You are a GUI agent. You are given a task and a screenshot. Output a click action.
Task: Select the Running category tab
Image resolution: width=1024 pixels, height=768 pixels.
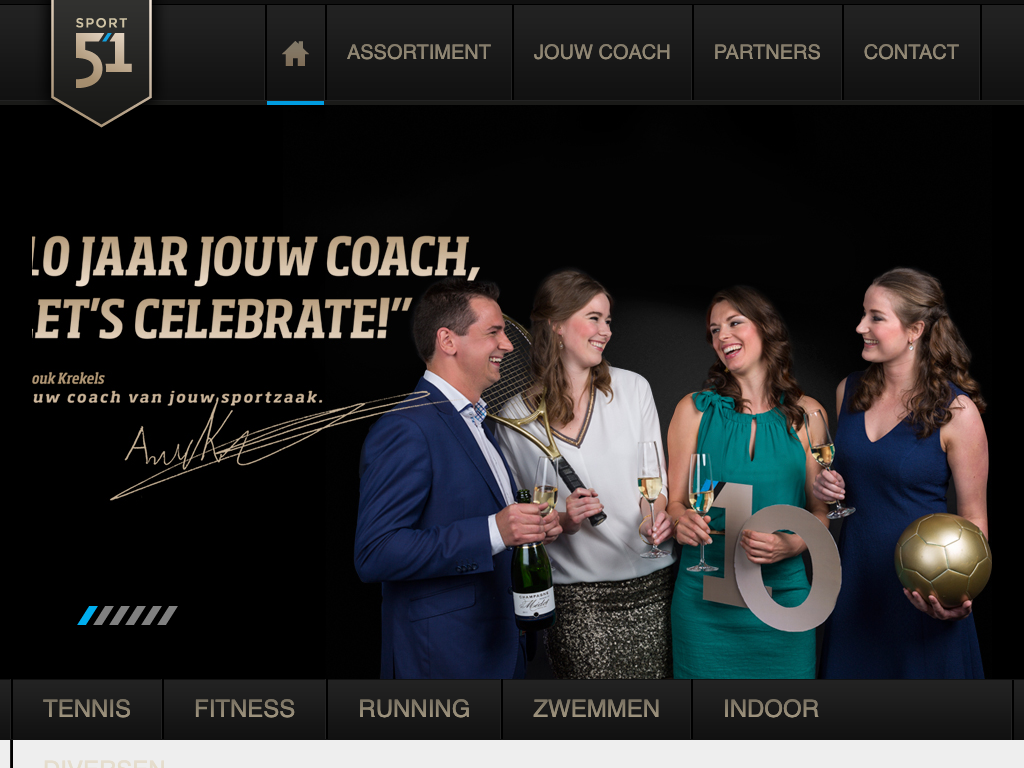[414, 709]
